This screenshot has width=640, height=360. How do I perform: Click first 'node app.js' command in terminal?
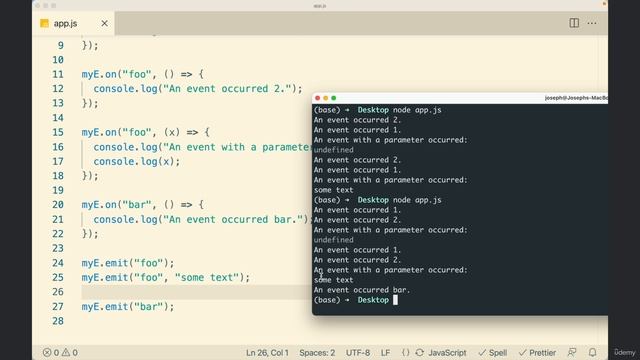pyautogui.click(x=417, y=110)
